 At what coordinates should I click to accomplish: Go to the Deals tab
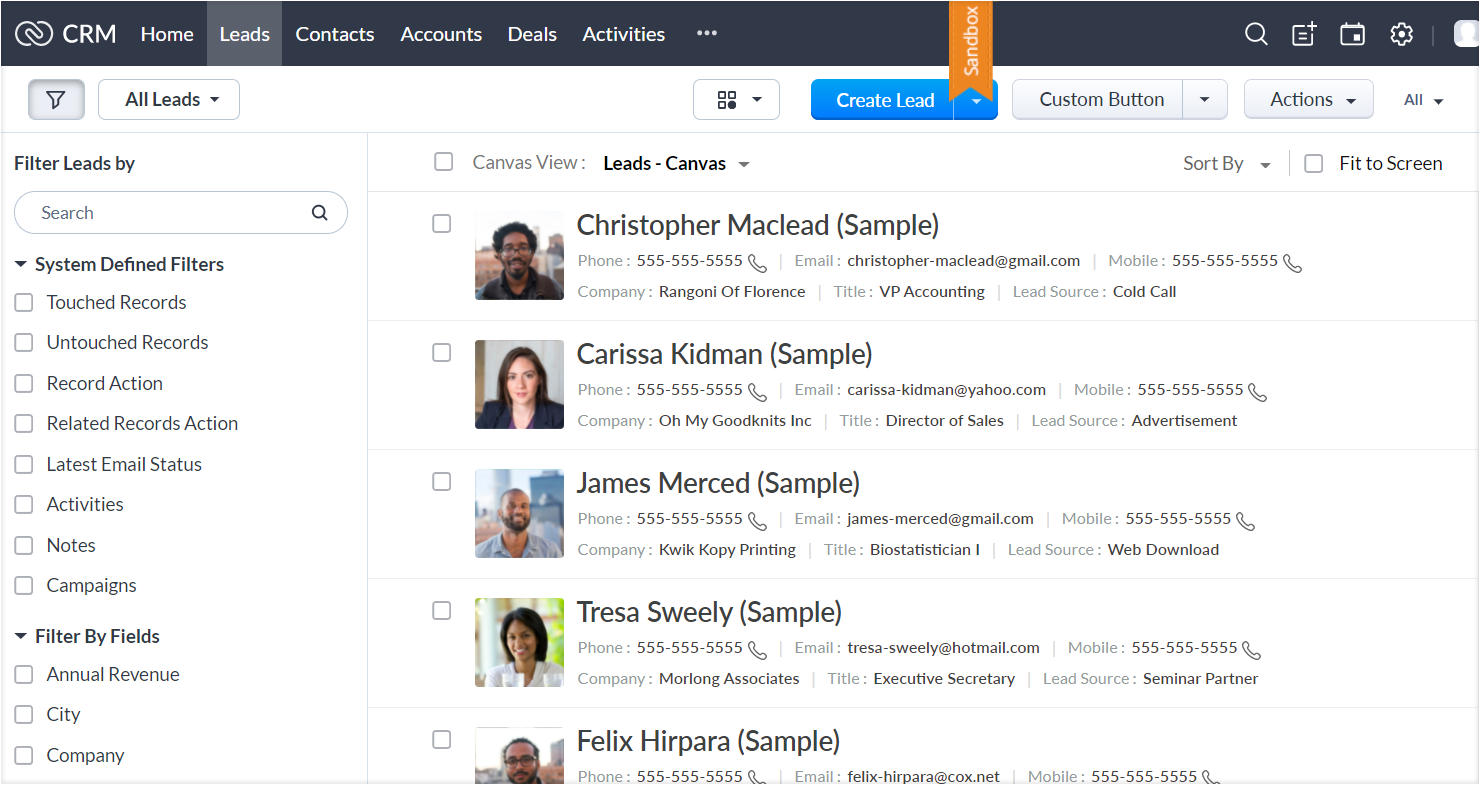532,34
